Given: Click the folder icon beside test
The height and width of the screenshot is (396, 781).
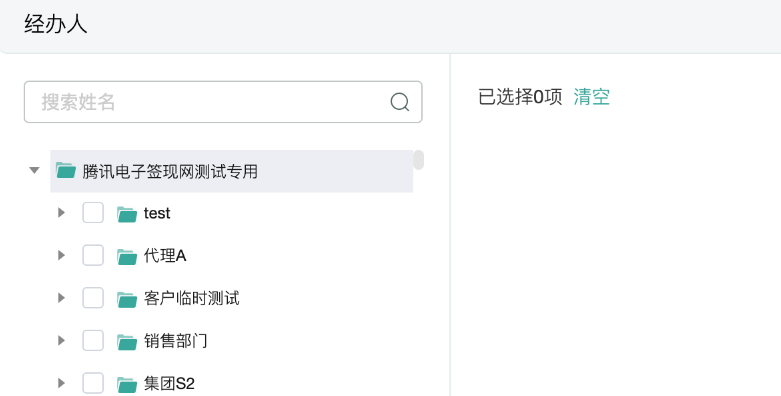Looking at the screenshot, I should pos(127,214).
